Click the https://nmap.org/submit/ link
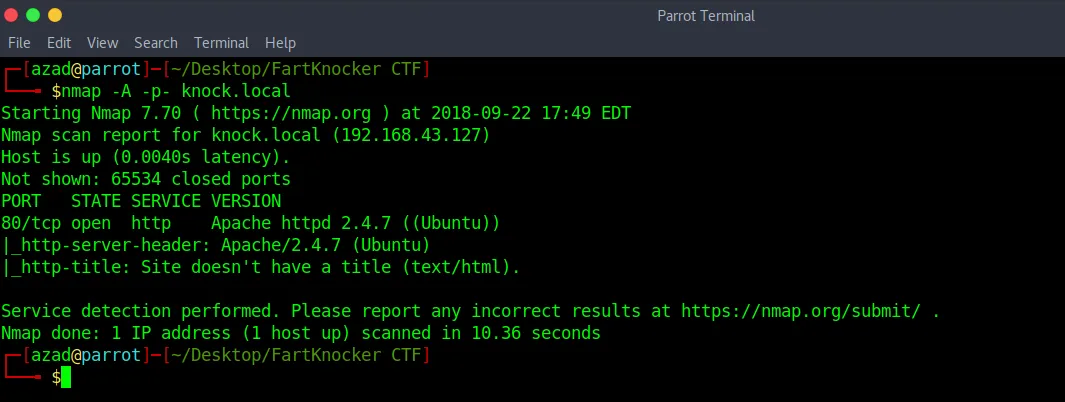This screenshot has width=1065, height=402. pyautogui.click(x=801, y=311)
